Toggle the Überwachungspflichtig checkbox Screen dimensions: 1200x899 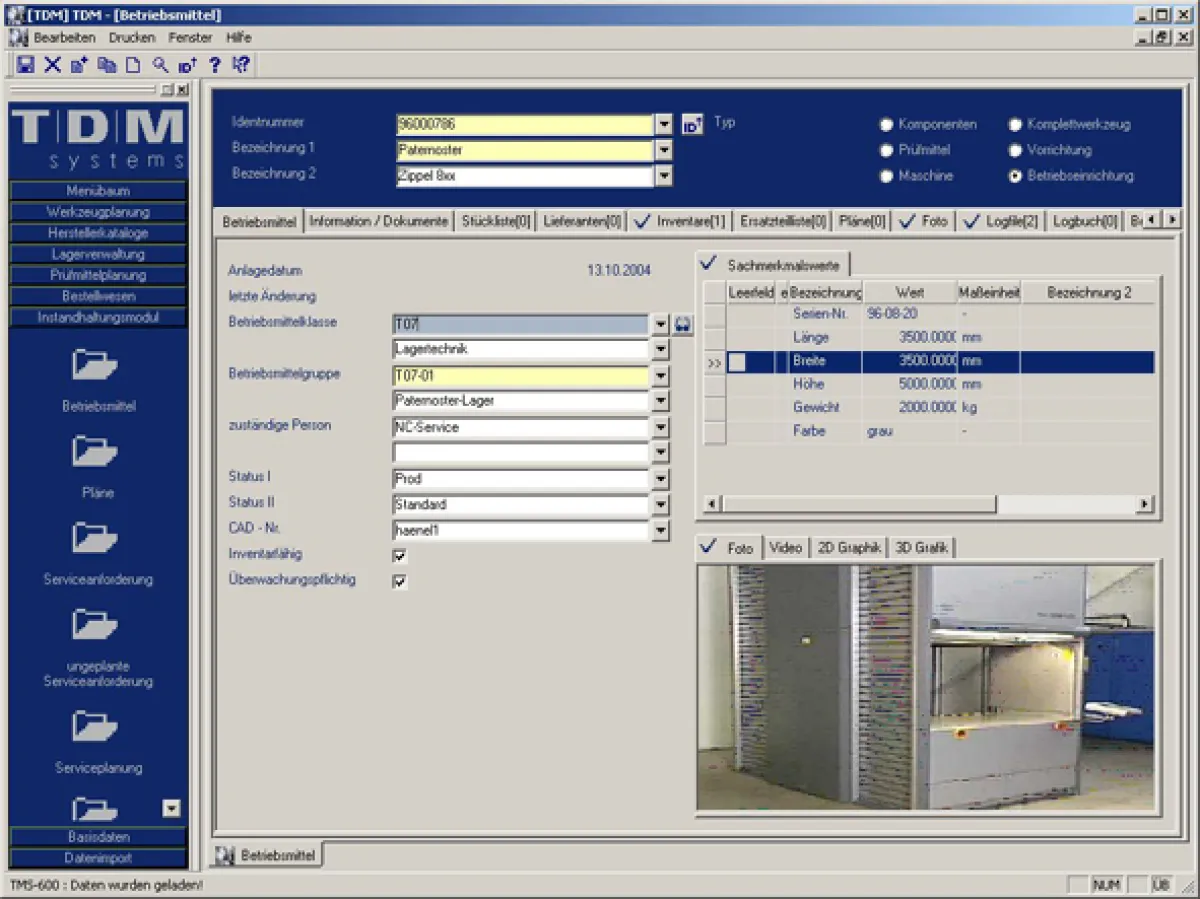tap(400, 582)
